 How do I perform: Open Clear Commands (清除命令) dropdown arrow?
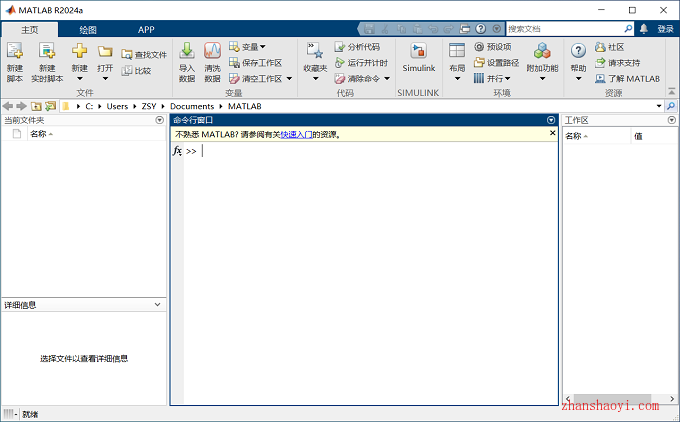pos(387,79)
